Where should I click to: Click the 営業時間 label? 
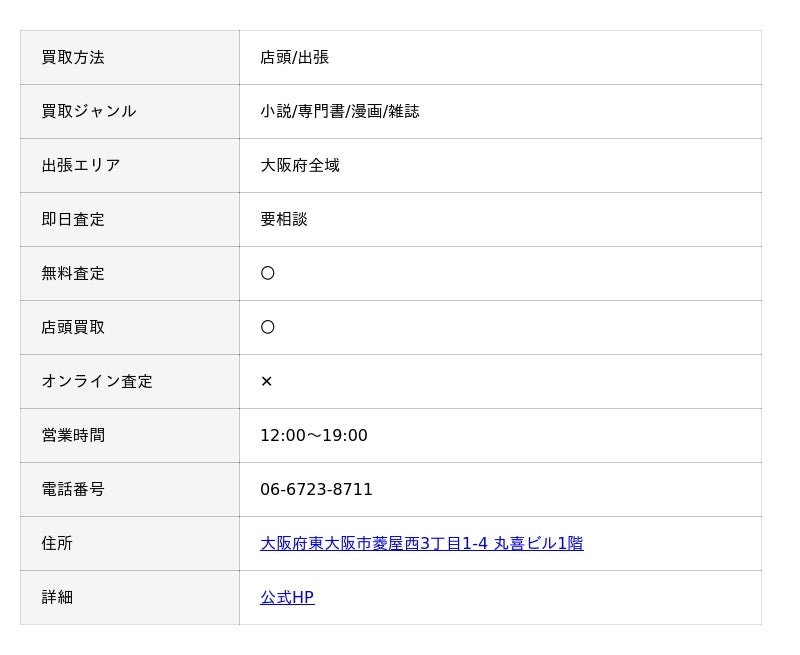(73, 435)
